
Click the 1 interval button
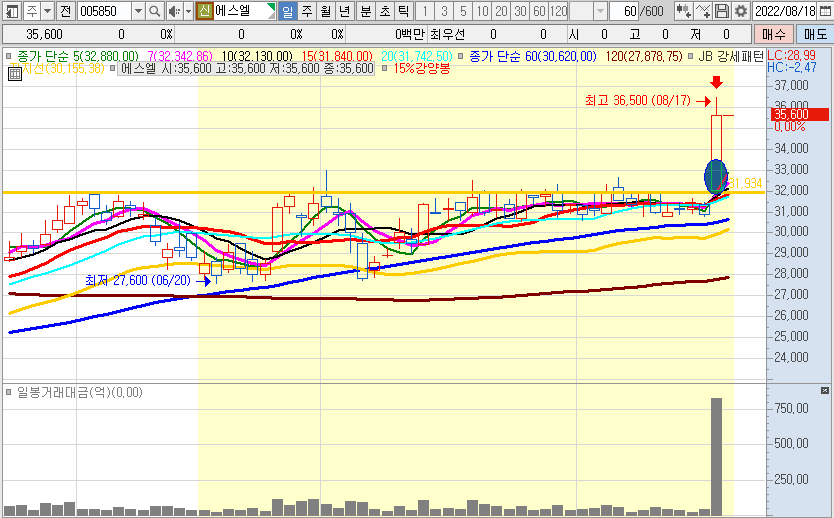pyautogui.click(x=424, y=11)
